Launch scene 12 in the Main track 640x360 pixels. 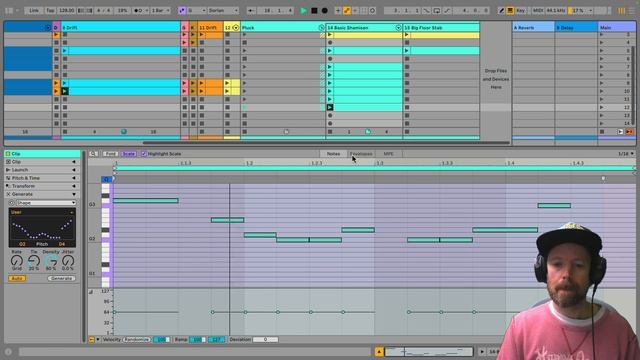click(601, 107)
